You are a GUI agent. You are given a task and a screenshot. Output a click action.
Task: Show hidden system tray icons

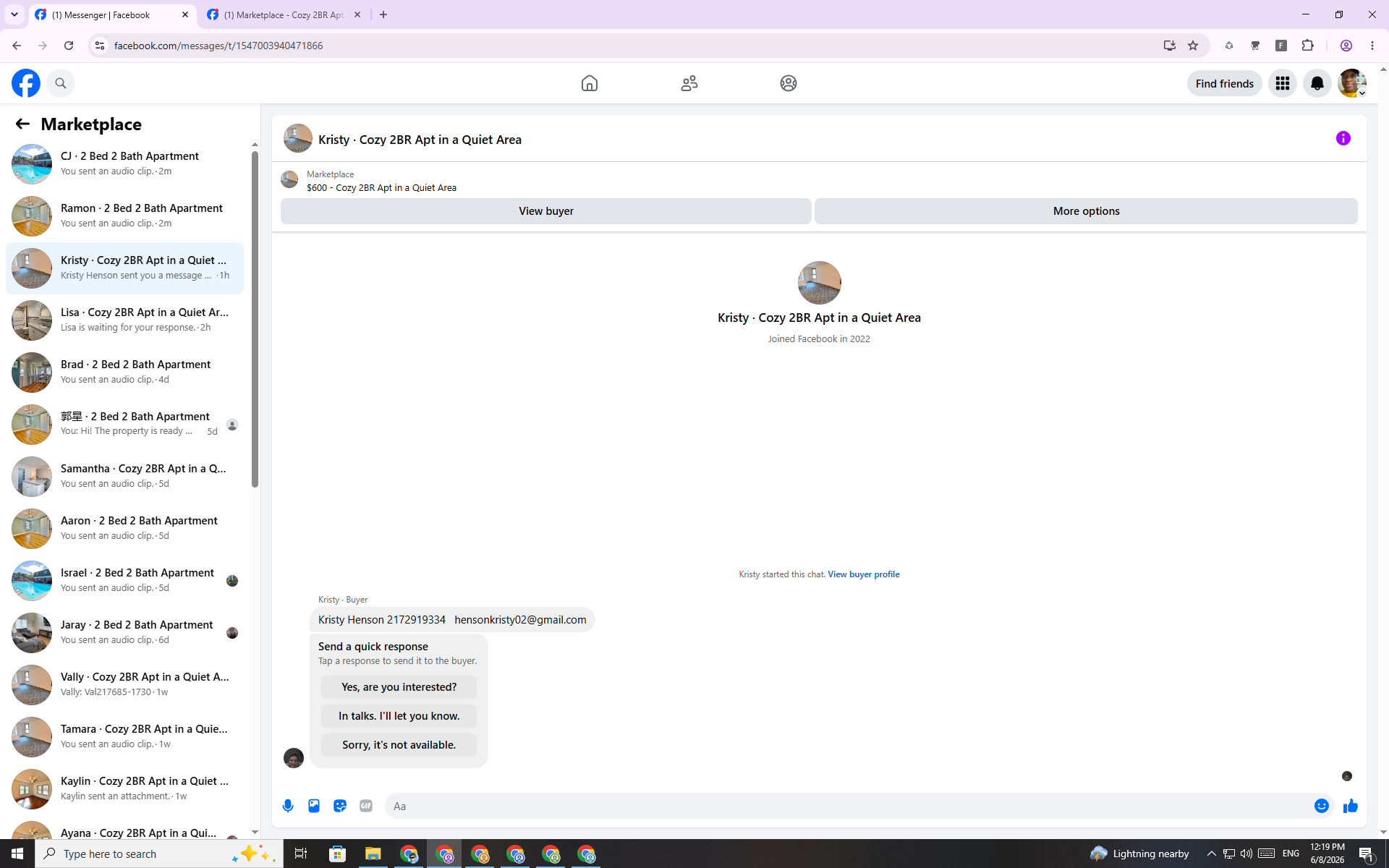click(1211, 854)
